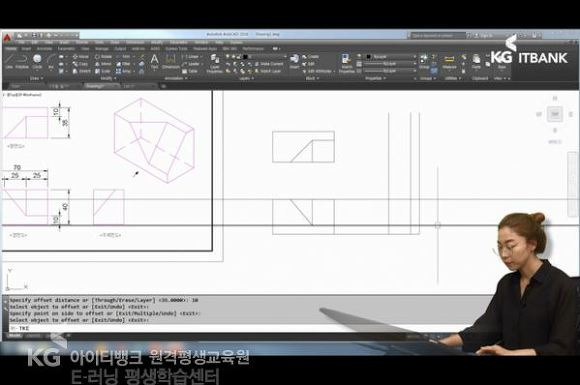Image resolution: width=580 pixels, height=385 pixels.
Task: Open the Insert block tool
Action: (294, 61)
